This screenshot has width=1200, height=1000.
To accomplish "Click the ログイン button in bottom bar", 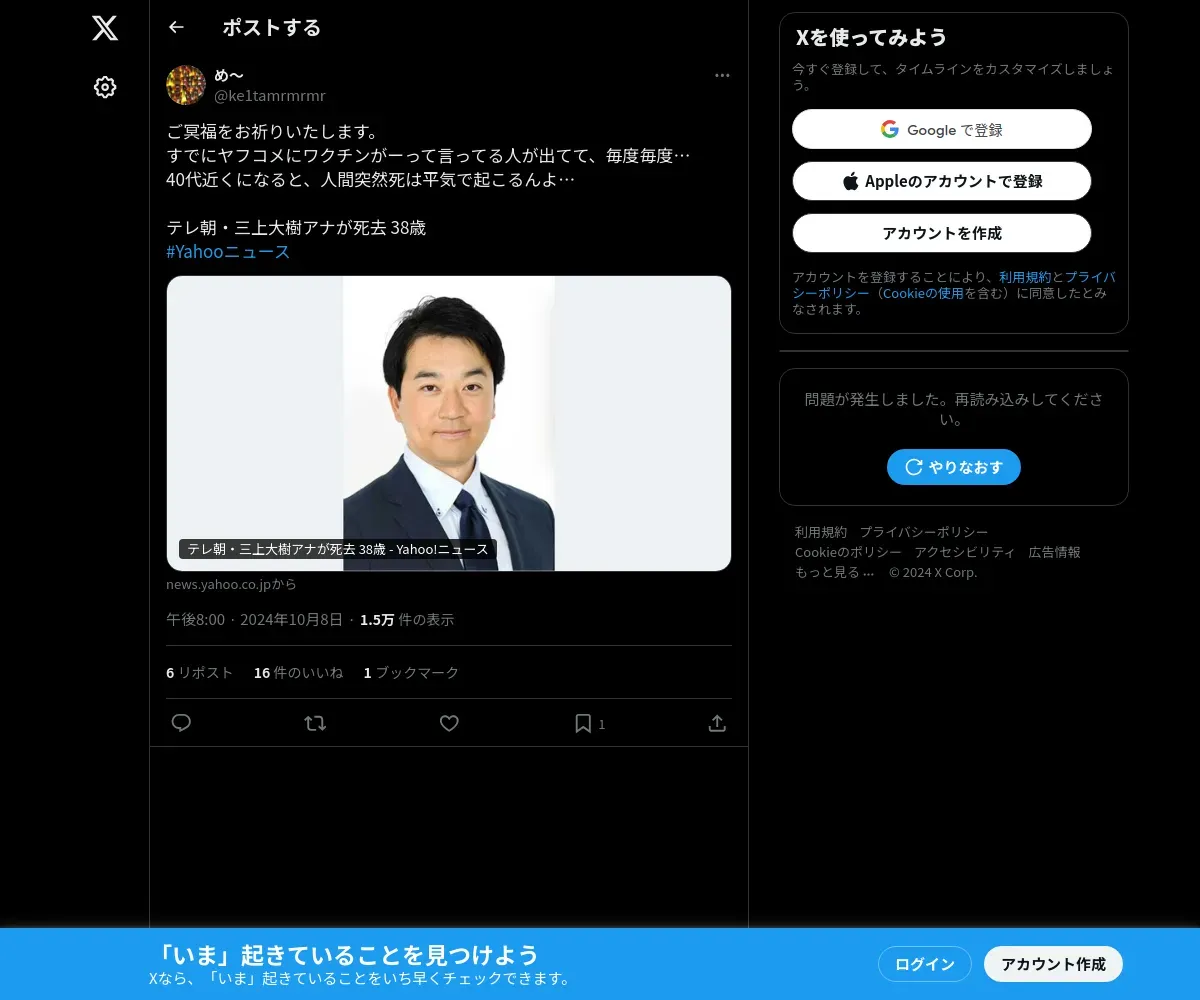I will [925, 964].
